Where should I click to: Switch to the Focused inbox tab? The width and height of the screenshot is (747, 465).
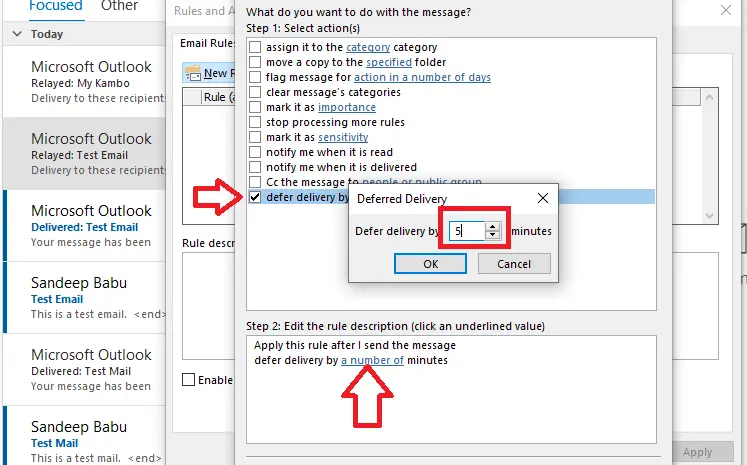[x=56, y=6]
